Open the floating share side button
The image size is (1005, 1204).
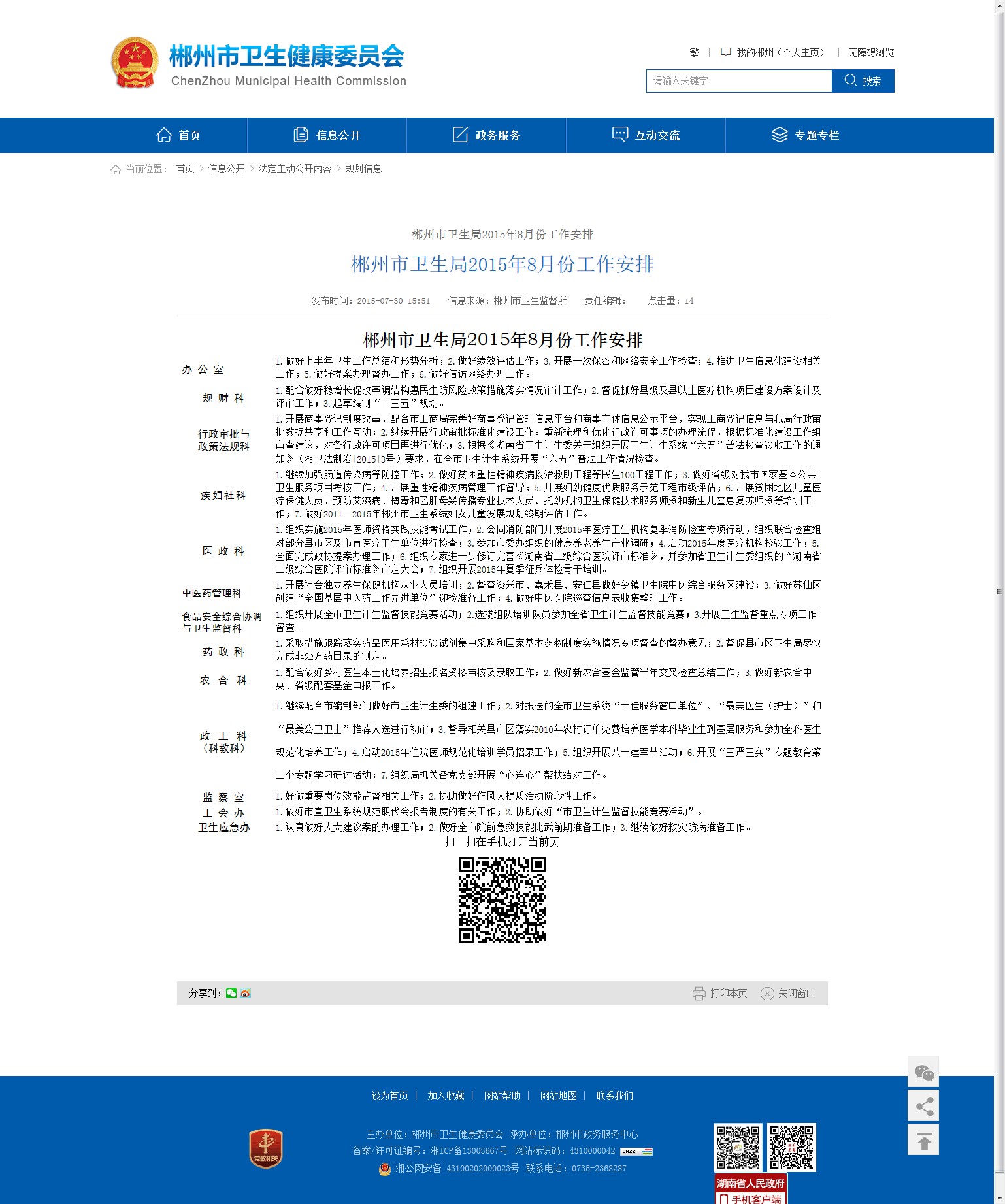click(x=923, y=1106)
